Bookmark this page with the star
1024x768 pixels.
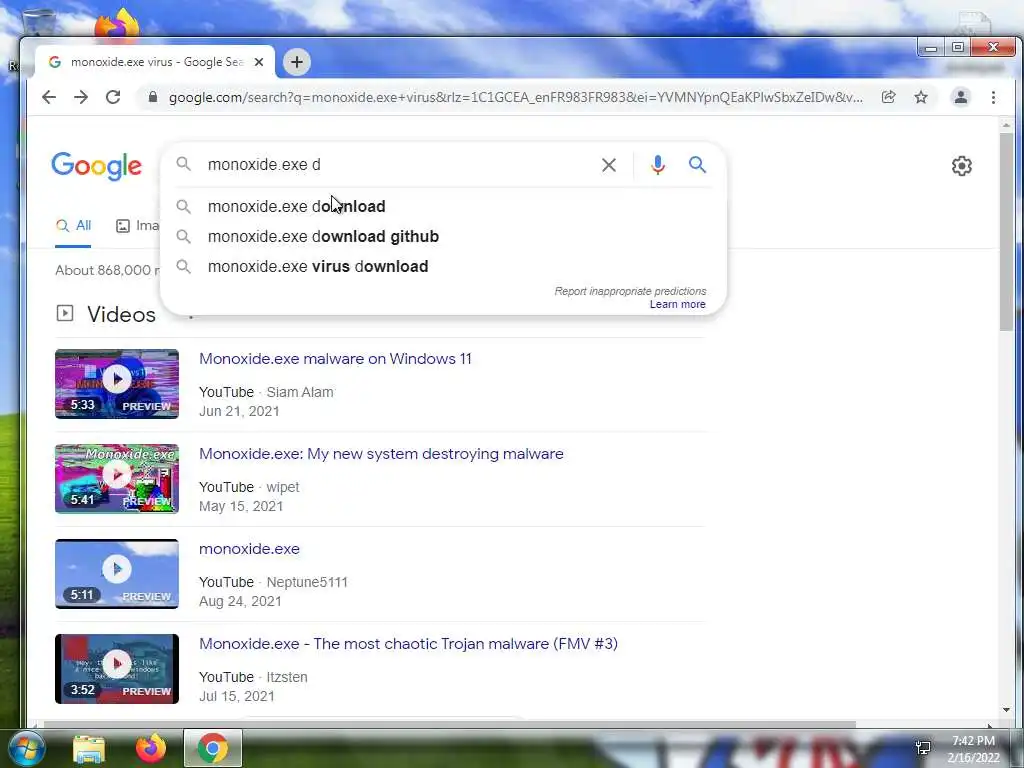click(921, 97)
